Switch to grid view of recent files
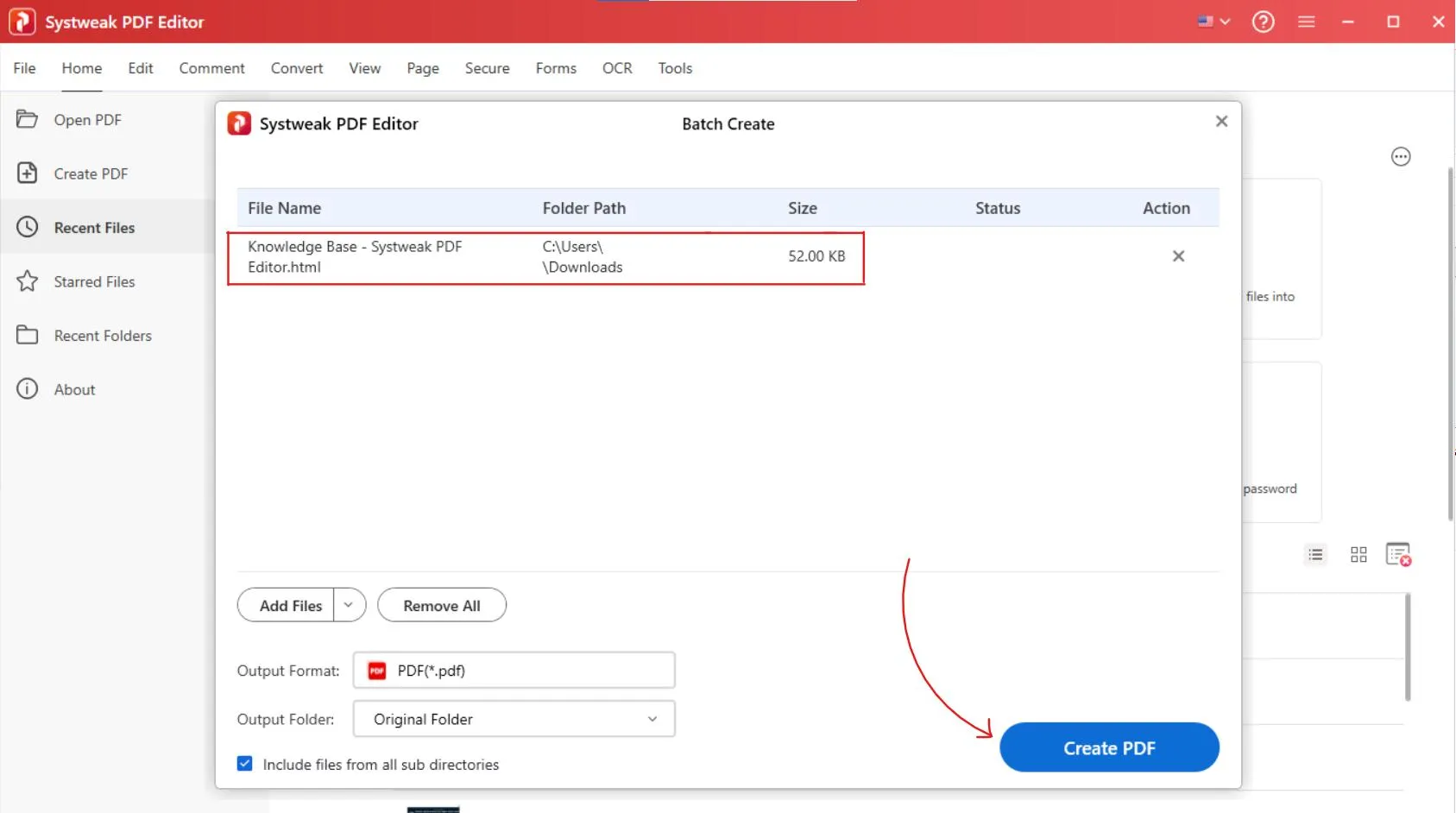Screen dimensions: 1456x813 coord(1358,555)
